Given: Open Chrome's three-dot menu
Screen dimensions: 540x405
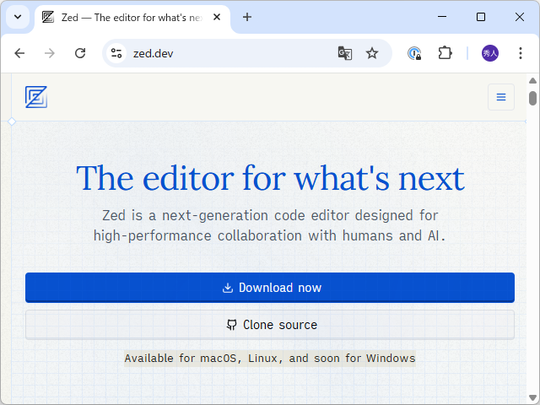Looking at the screenshot, I should coord(520,53).
